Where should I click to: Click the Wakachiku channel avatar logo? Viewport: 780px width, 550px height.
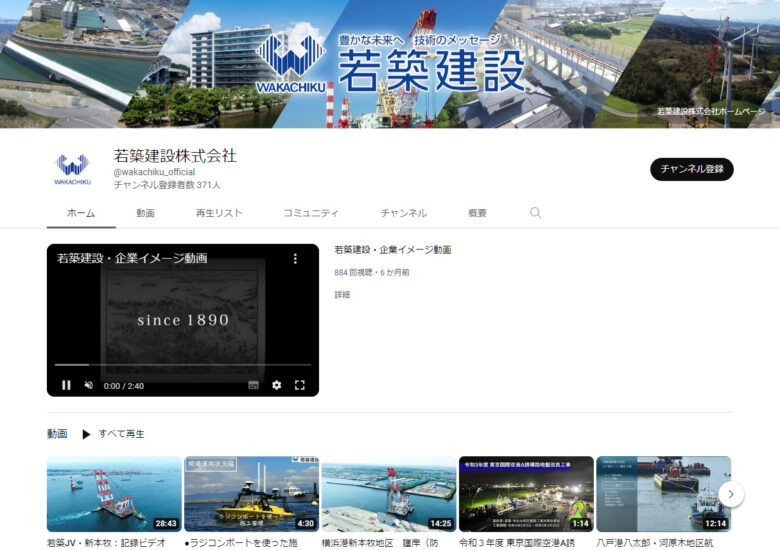(73, 169)
